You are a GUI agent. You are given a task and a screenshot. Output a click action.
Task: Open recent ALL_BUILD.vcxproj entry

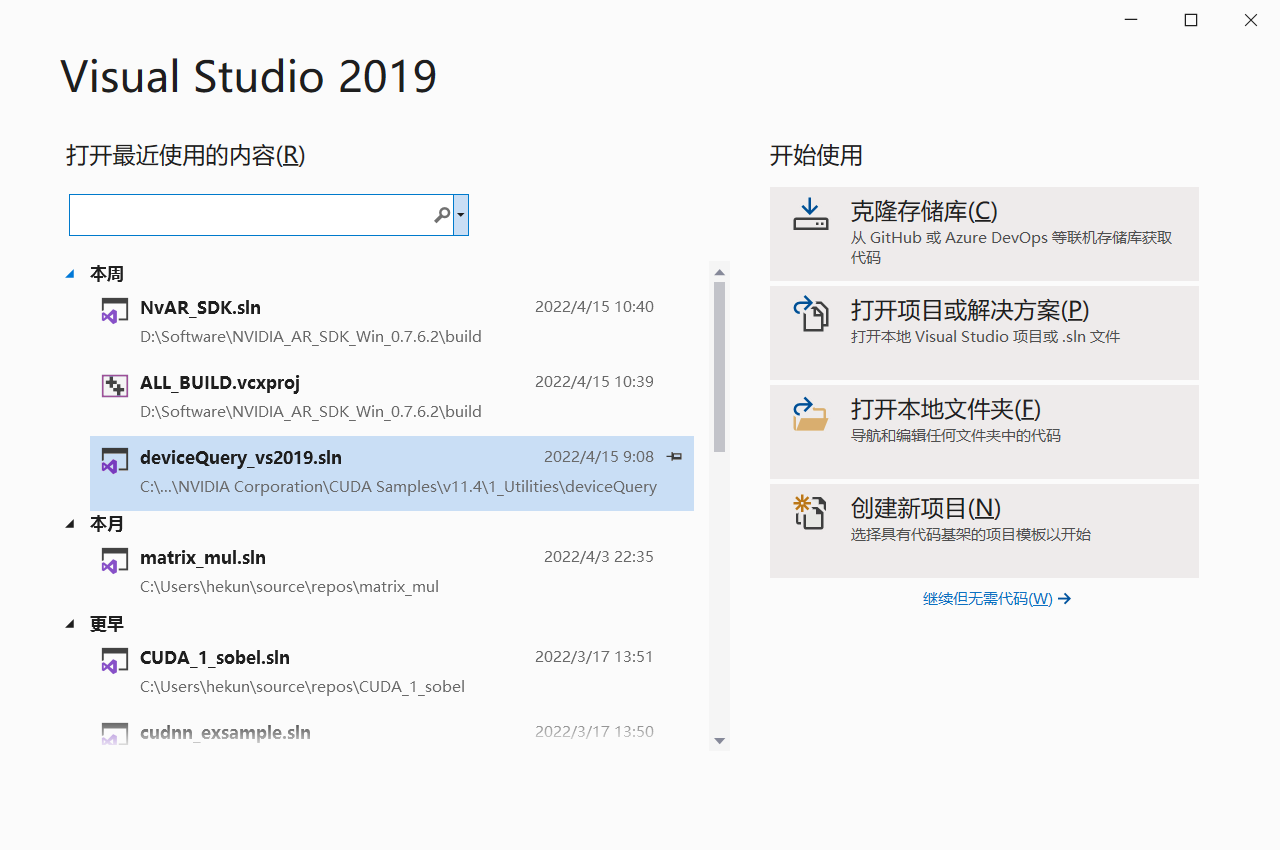point(392,397)
